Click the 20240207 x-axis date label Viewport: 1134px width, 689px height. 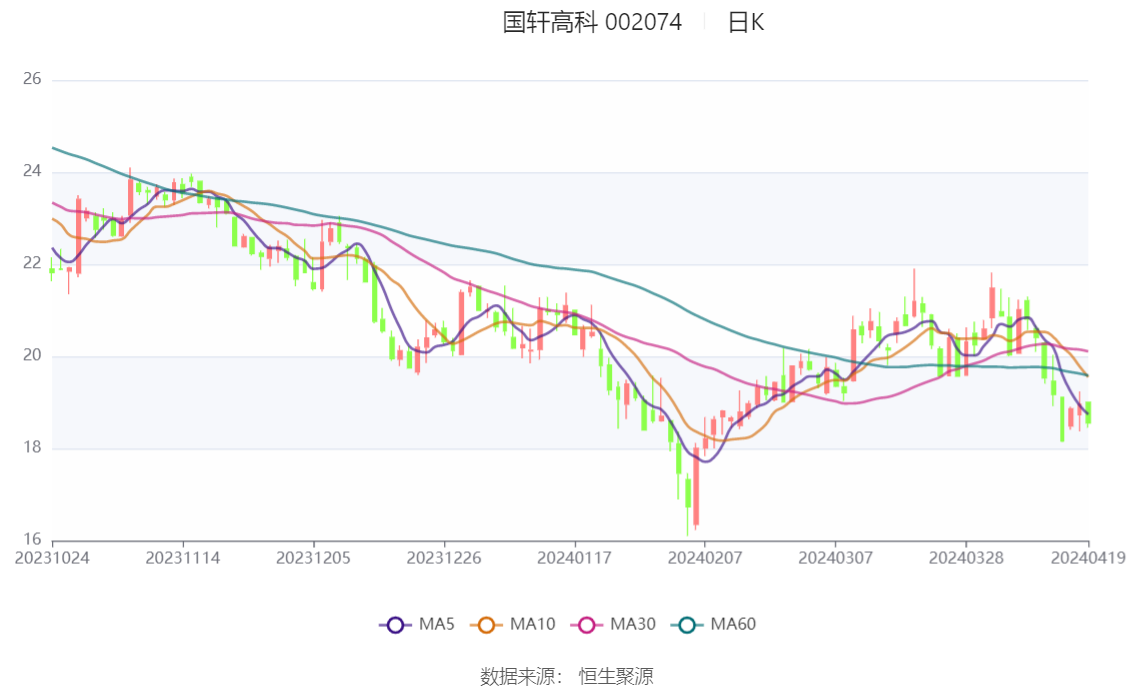[704, 558]
